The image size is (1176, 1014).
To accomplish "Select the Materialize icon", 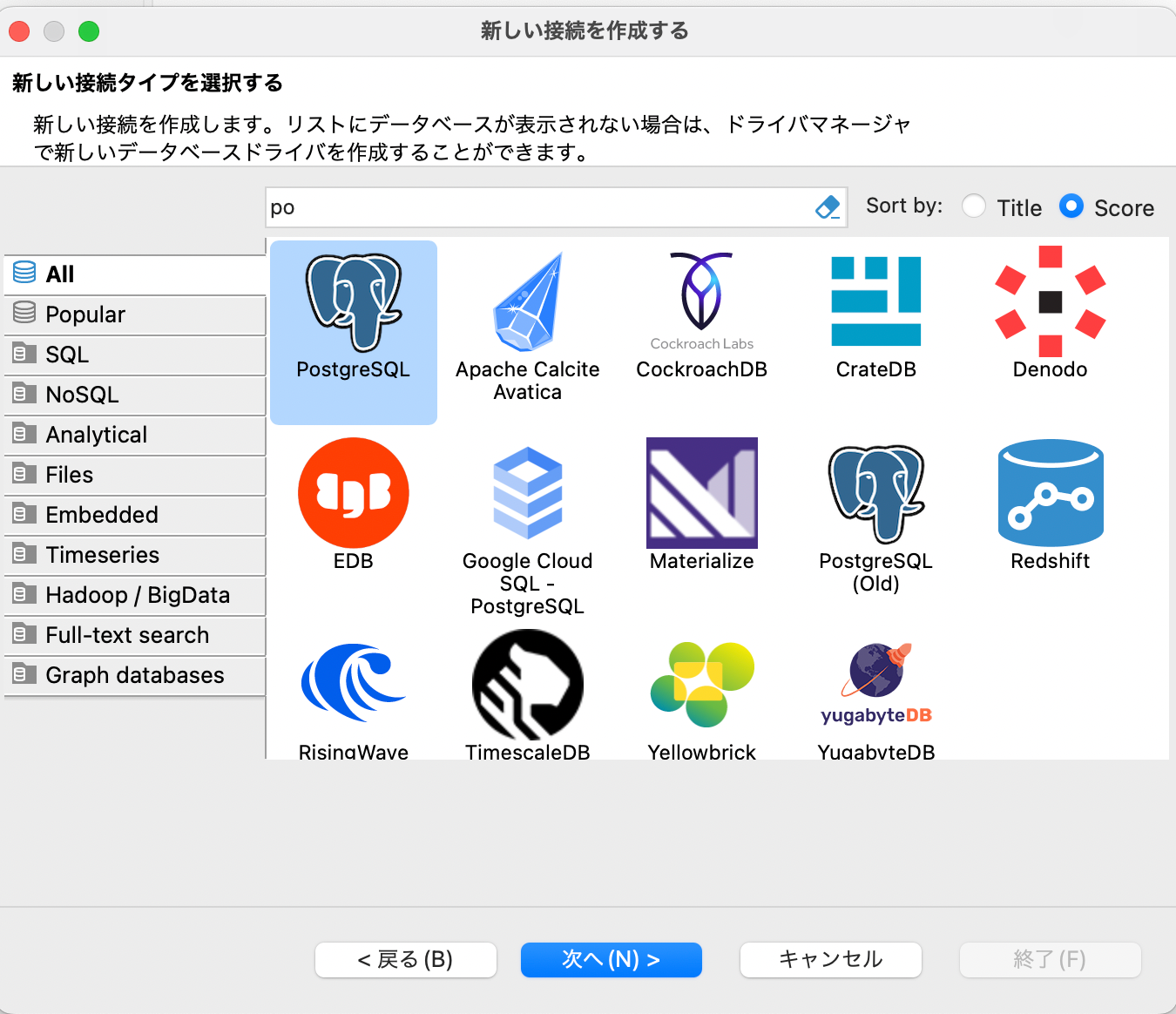I will 702,493.
